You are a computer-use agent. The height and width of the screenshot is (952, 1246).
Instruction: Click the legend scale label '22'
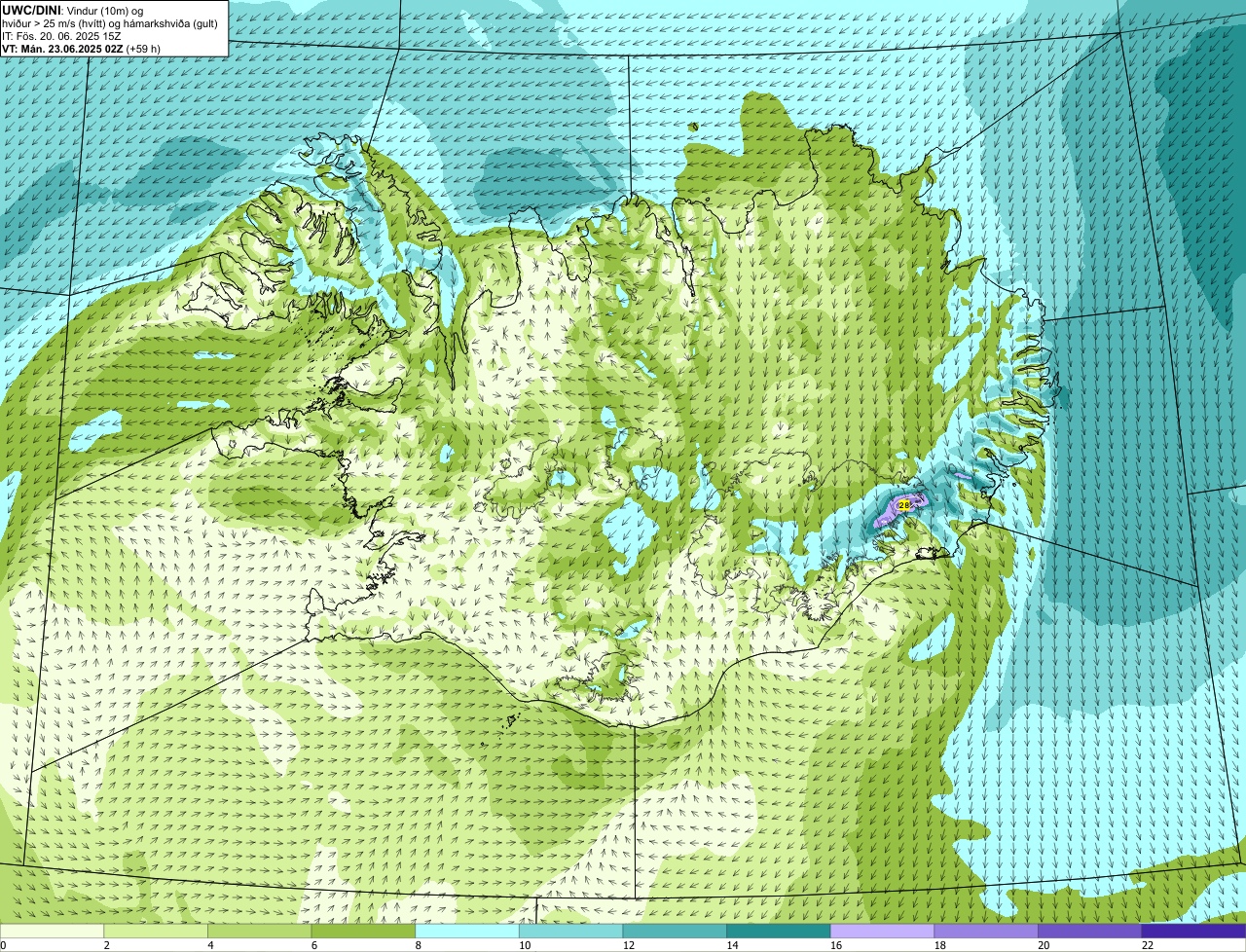(1148, 945)
